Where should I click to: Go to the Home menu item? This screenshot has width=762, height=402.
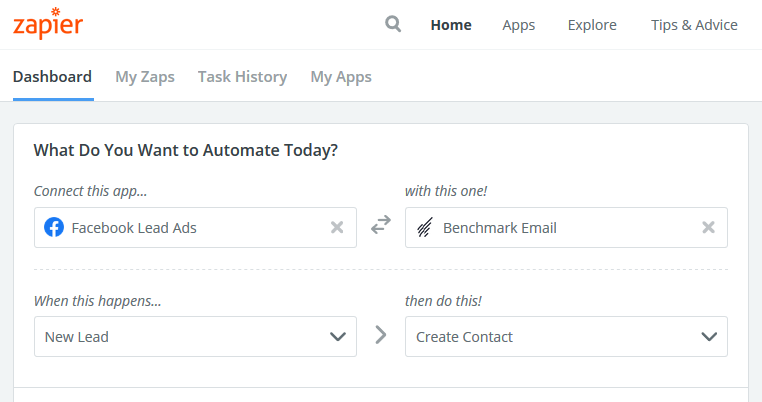click(451, 25)
